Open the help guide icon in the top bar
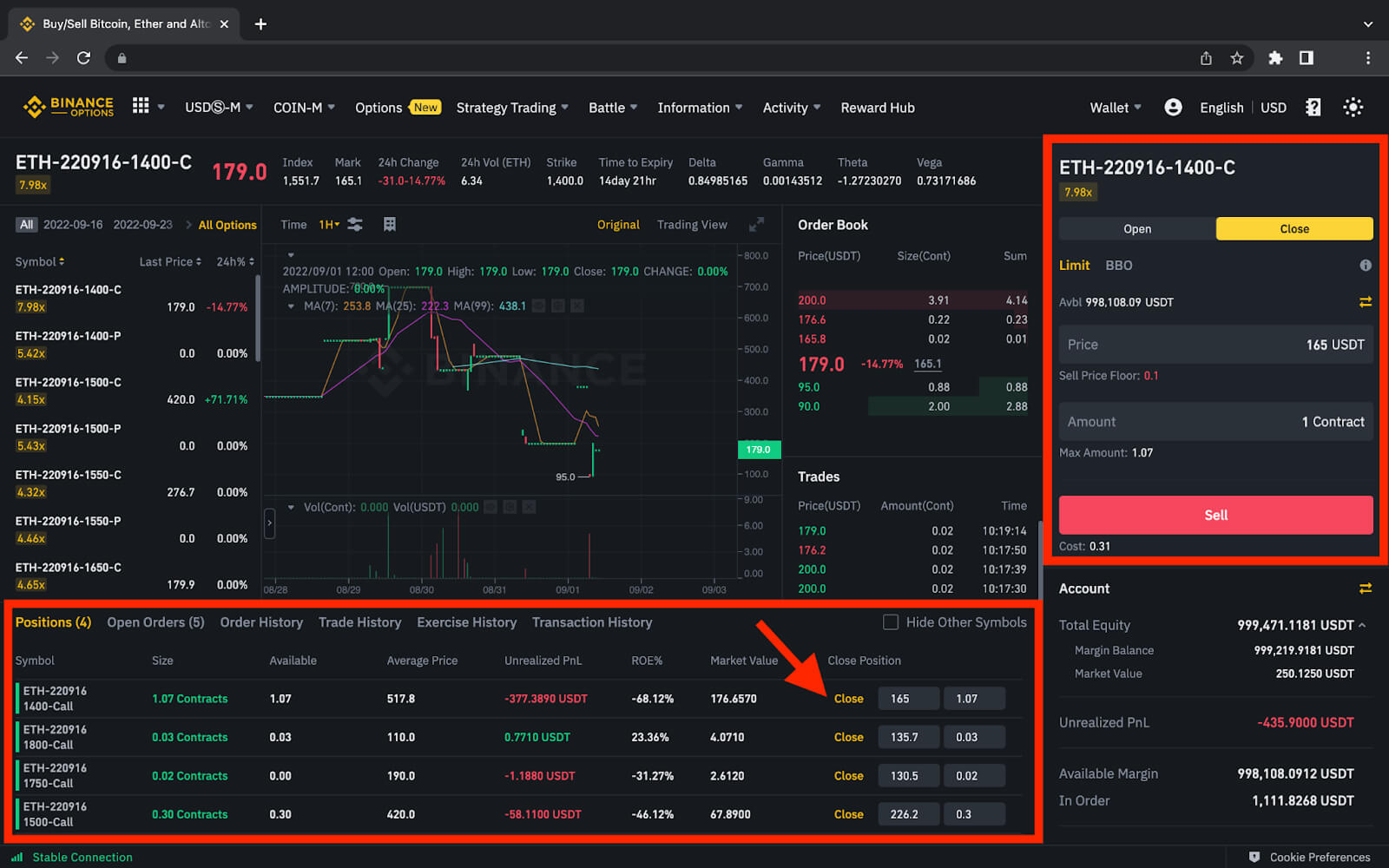The height and width of the screenshot is (868, 1389). [x=1313, y=107]
